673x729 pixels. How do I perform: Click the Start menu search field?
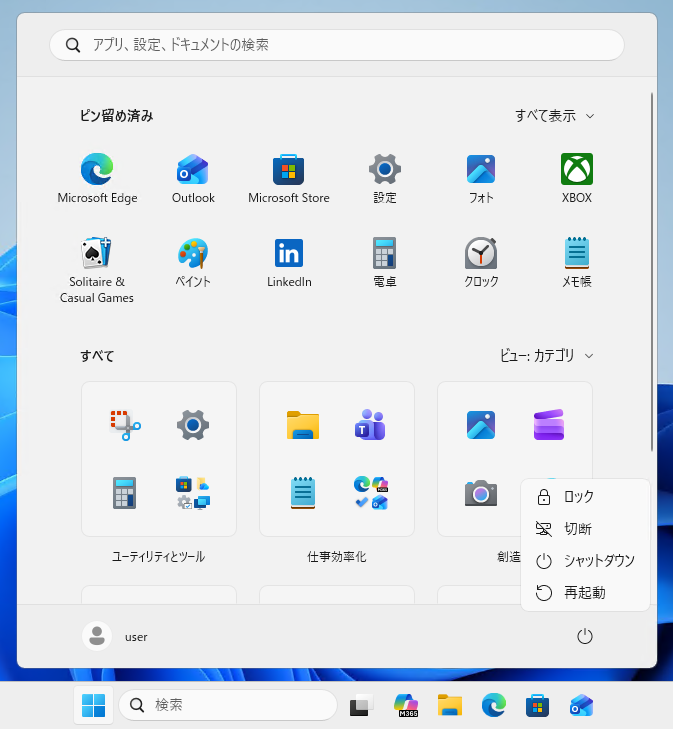coord(336,45)
